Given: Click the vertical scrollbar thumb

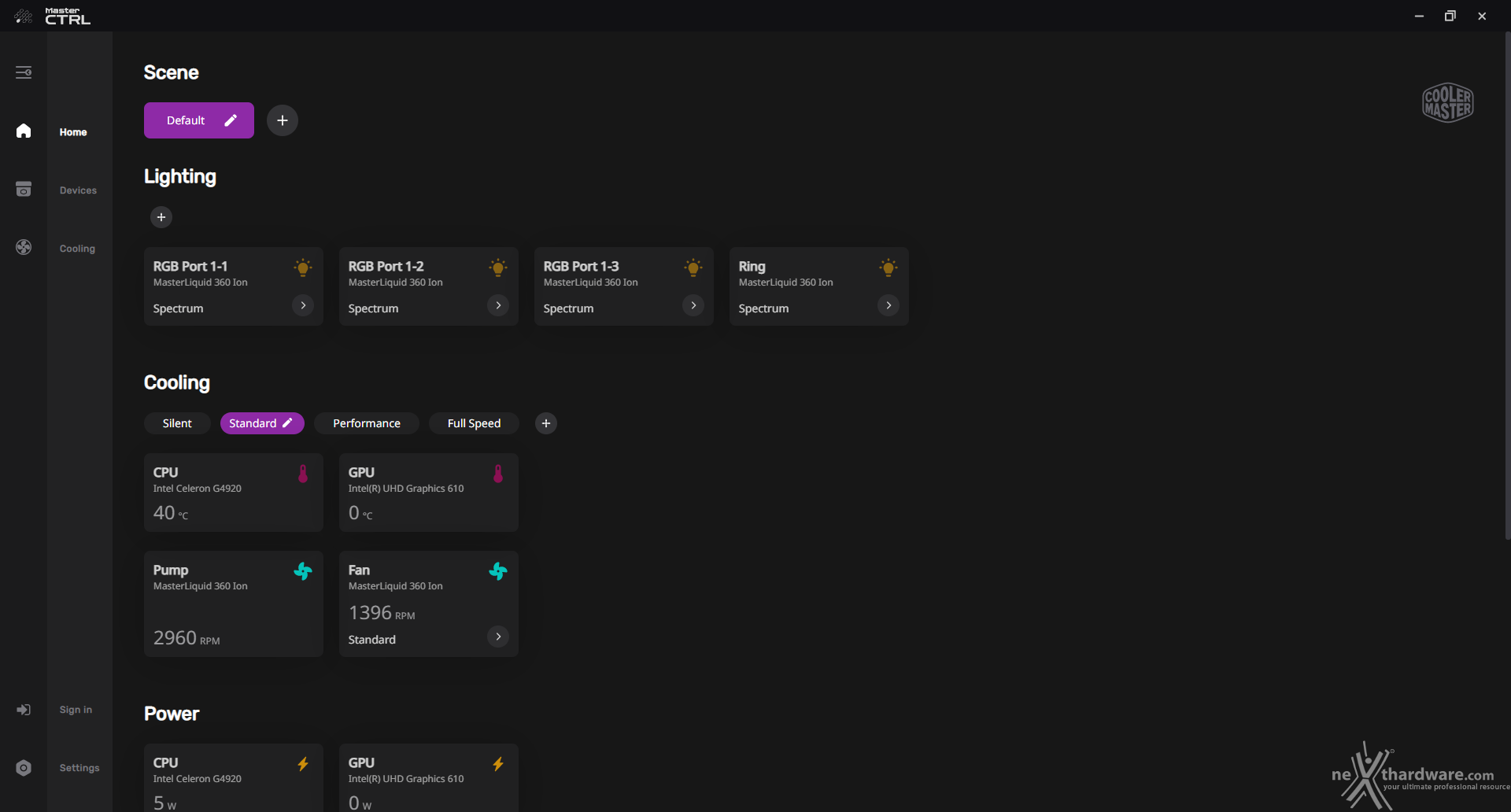Looking at the screenshot, I should click(x=1508, y=286).
